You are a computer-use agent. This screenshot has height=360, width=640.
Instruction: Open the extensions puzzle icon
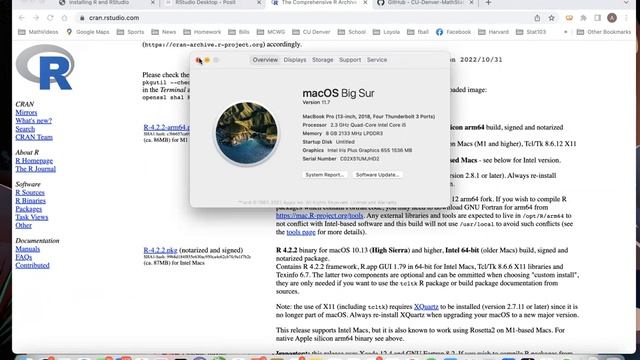tap(583, 18)
